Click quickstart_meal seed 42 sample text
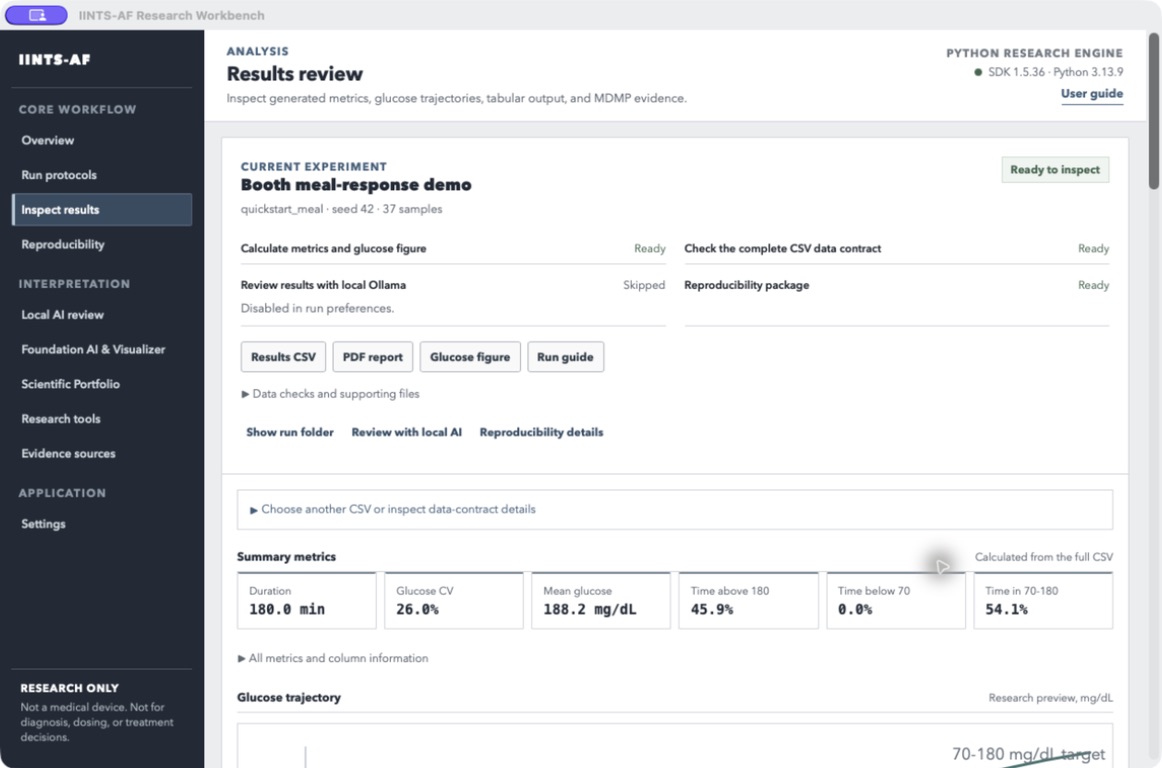Image resolution: width=1162 pixels, height=768 pixels. click(x=342, y=209)
